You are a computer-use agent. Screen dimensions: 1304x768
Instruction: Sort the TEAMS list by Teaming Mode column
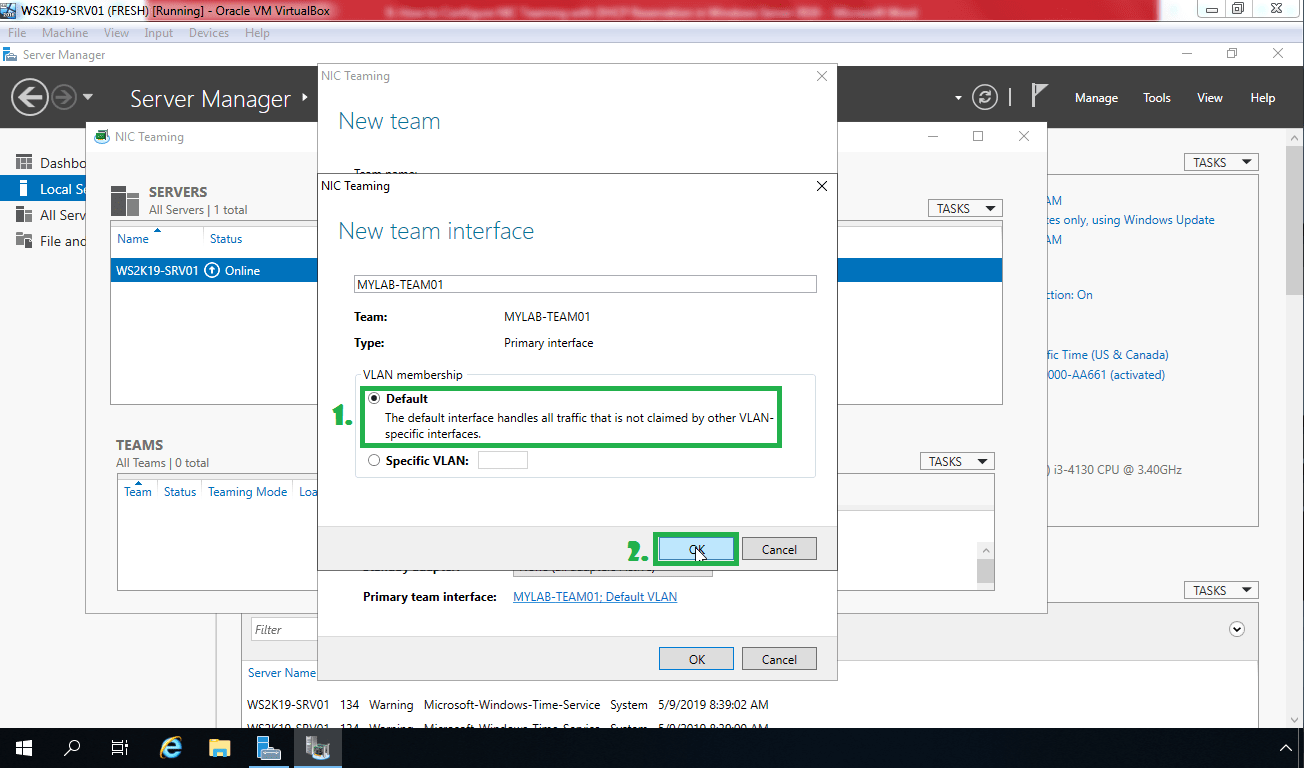click(x=247, y=492)
